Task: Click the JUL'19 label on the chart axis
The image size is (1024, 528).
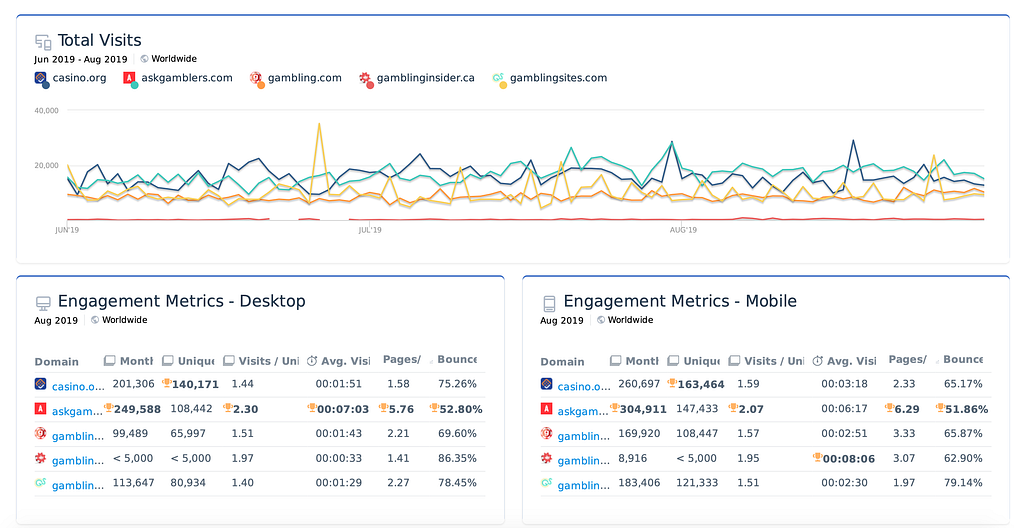Action: click(370, 230)
